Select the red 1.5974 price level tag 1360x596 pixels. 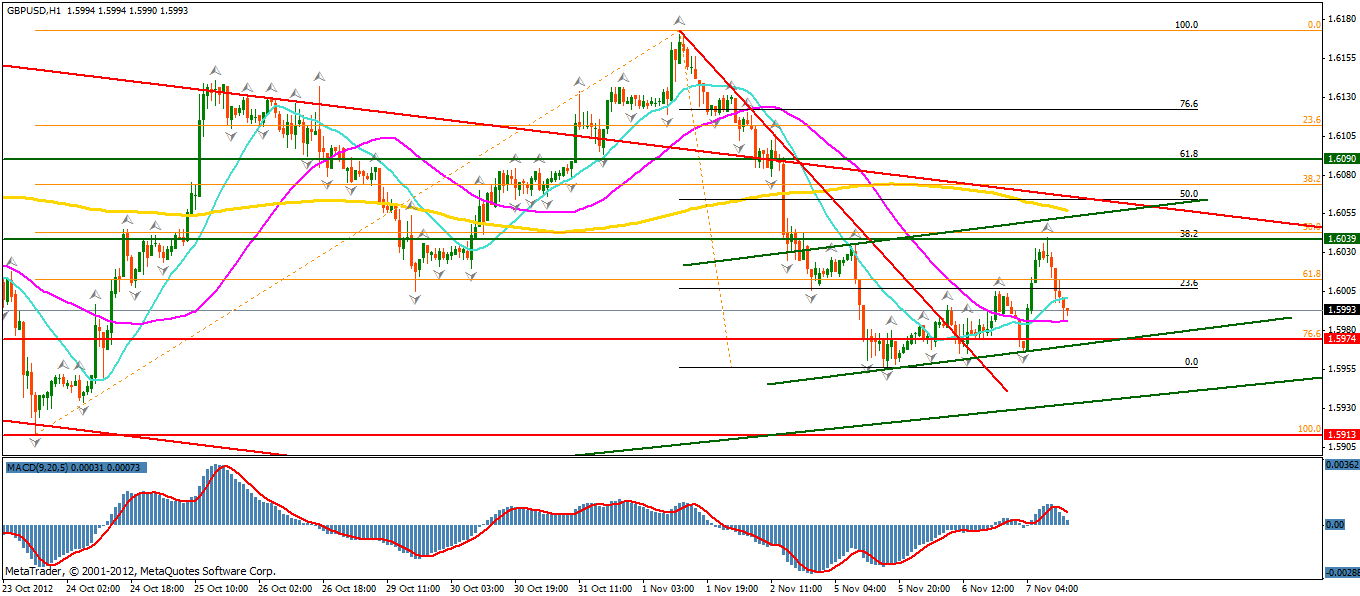(x=1340, y=339)
